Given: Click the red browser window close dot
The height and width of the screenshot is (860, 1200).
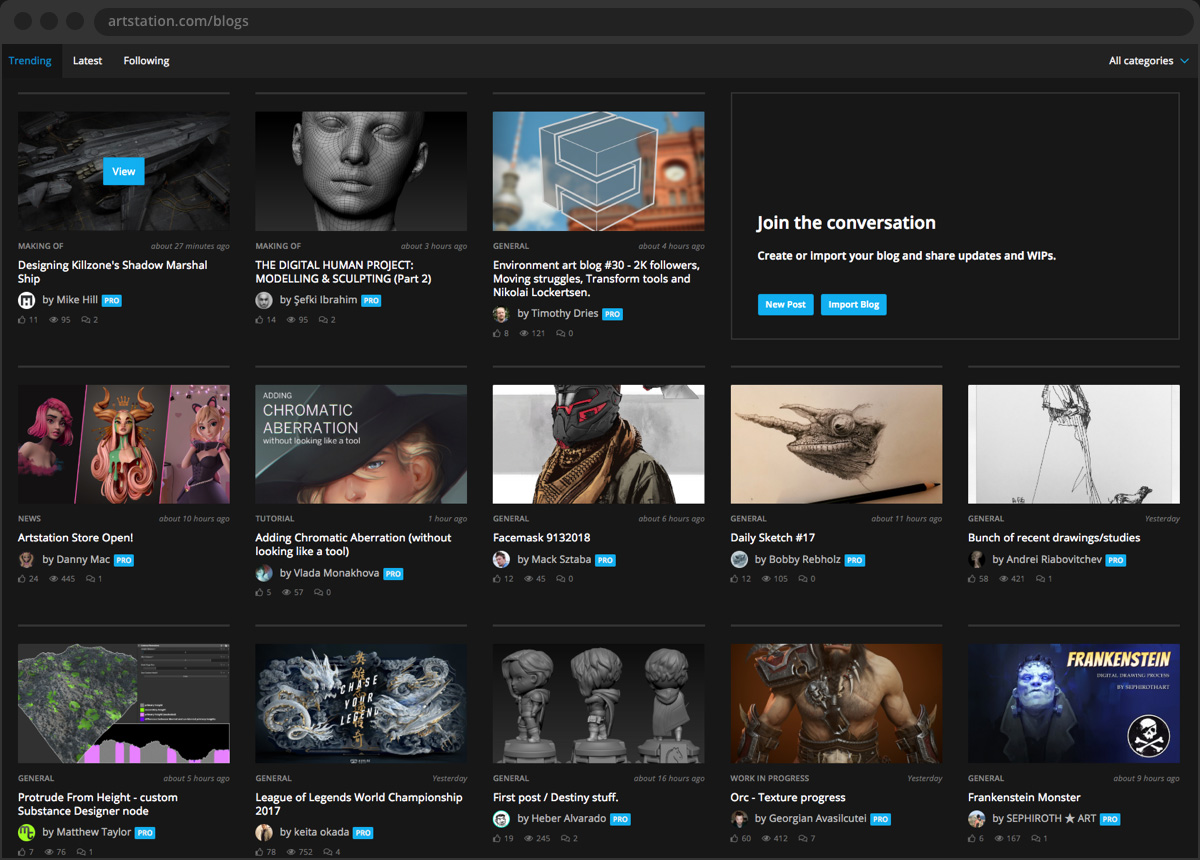Looking at the screenshot, I should [24, 20].
